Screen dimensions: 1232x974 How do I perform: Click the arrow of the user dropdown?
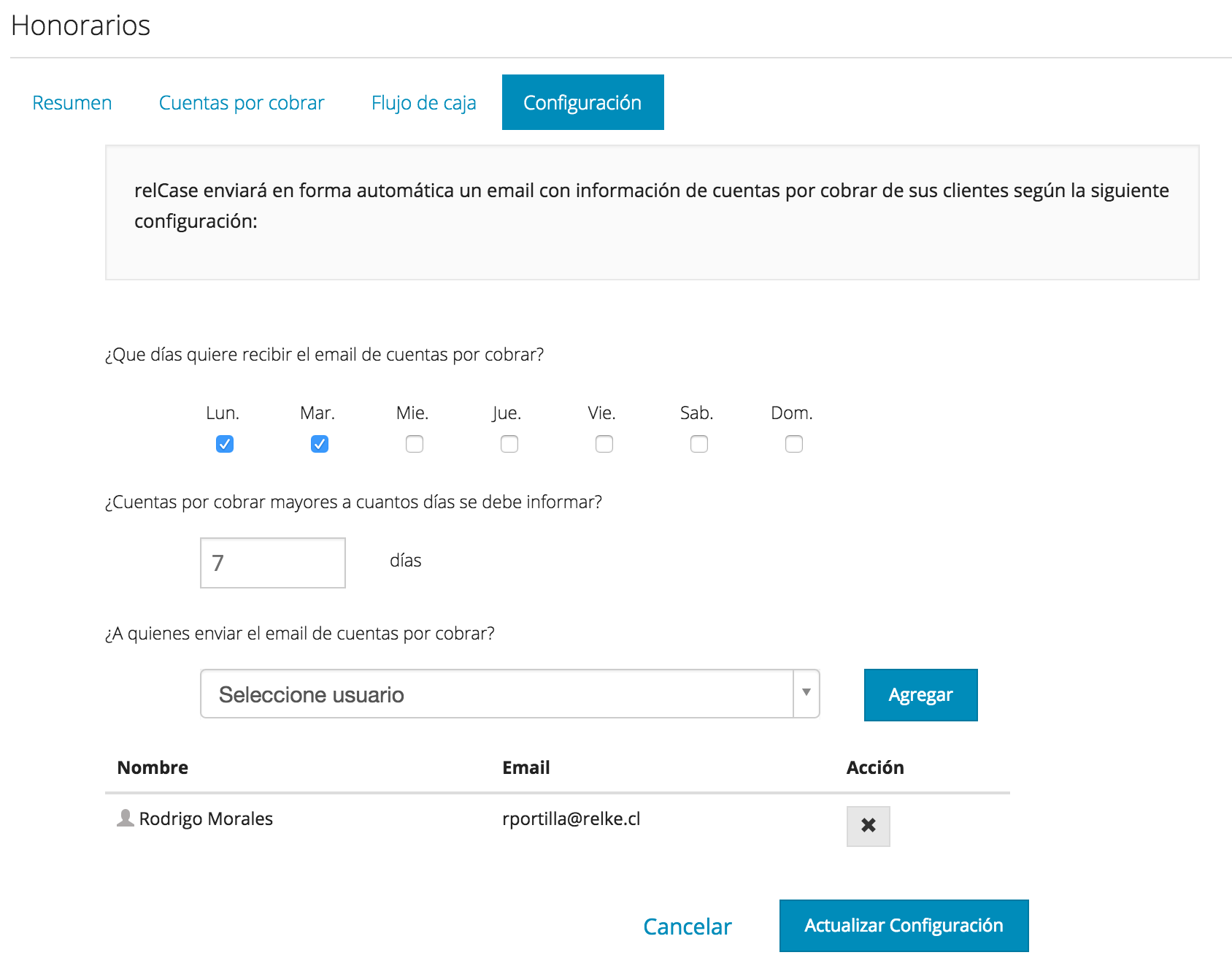click(806, 692)
